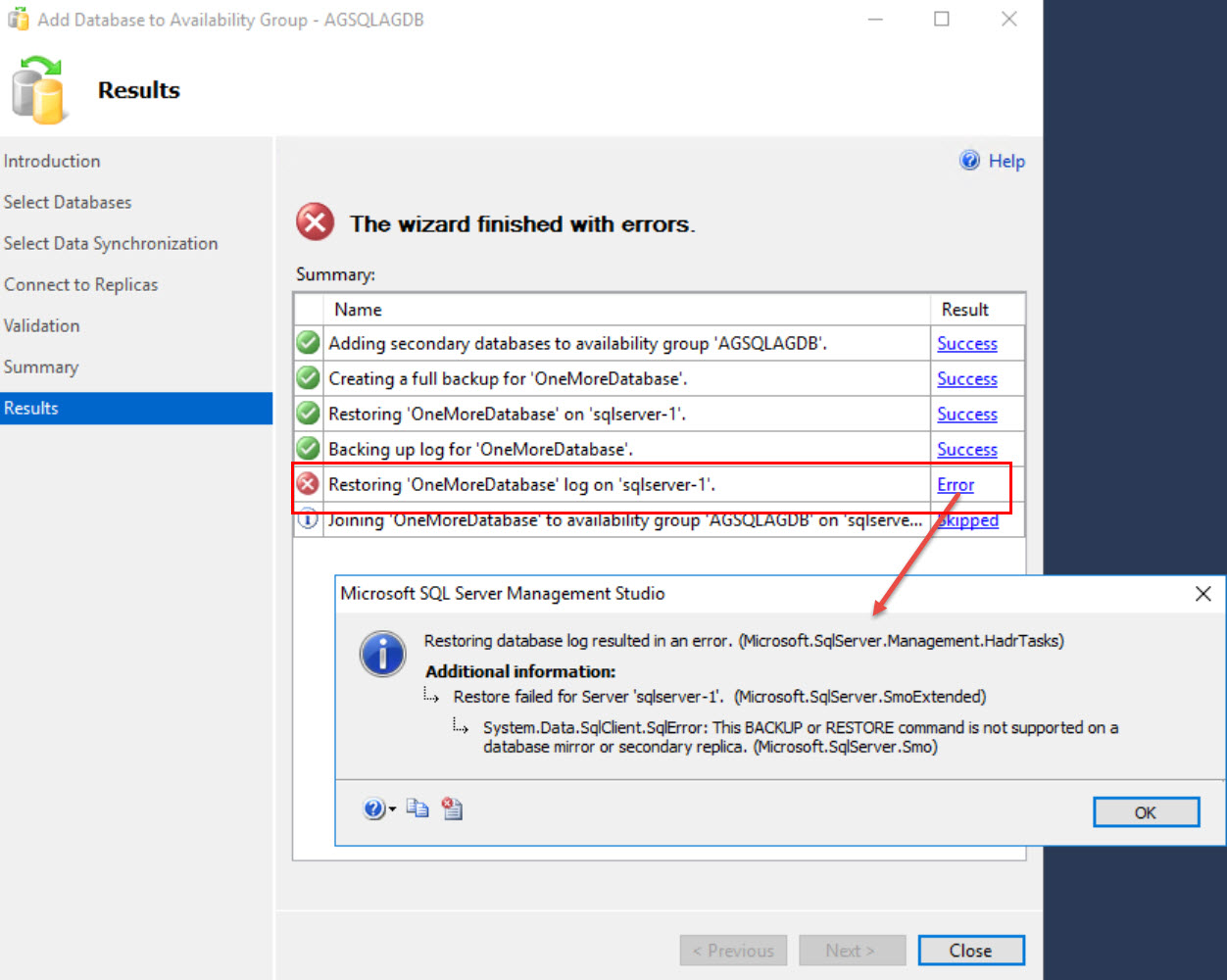Open the Summary wizard page

[x=41, y=367]
